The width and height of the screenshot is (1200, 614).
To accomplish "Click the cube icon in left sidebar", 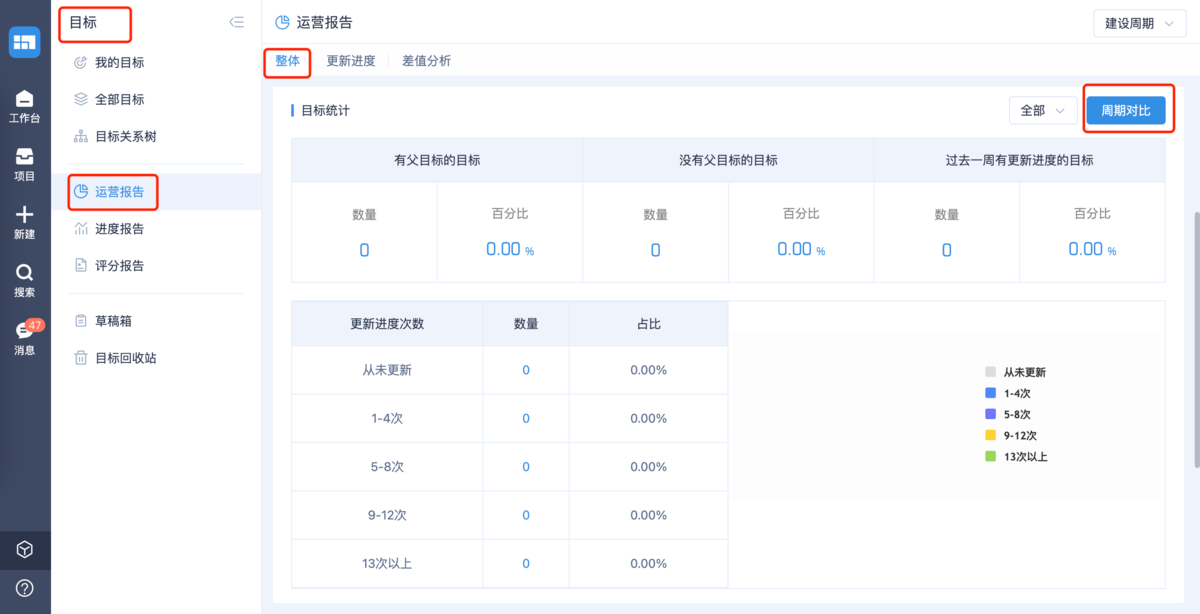I will (25, 550).
